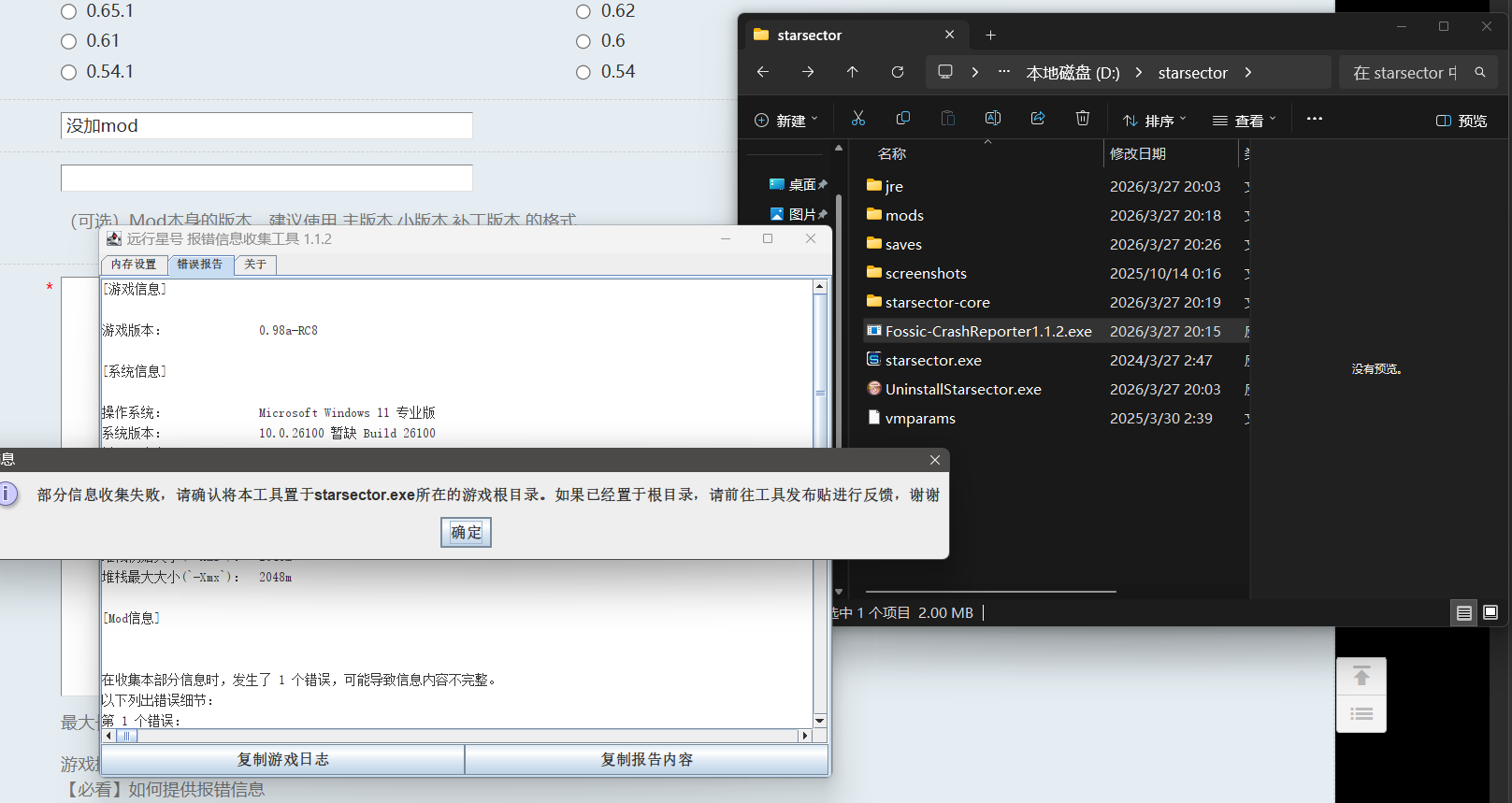Click Explorer file list horizontal scrollbar
Screen dimensions: 1512x803
pyautogui.click(x=991, y=592)
